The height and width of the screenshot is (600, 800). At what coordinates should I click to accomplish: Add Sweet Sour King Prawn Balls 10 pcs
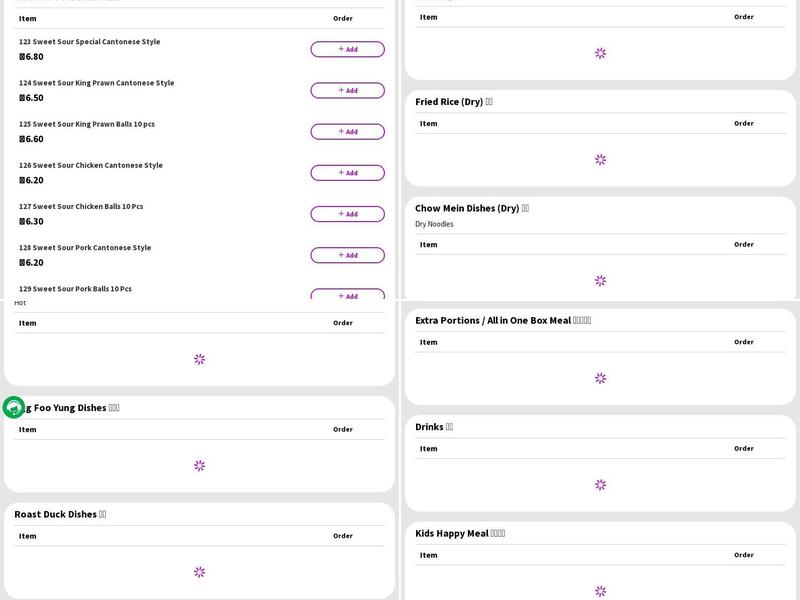tap(347, 131)
